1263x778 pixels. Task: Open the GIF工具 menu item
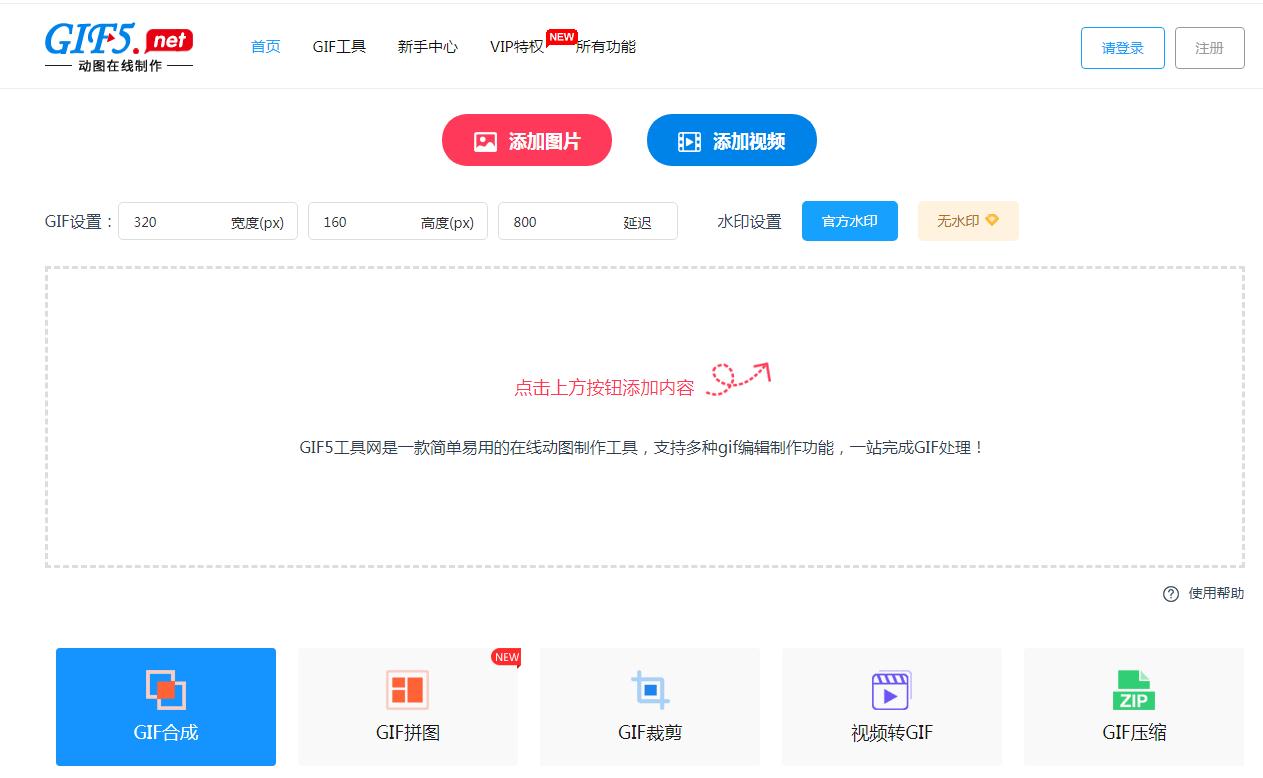pyautogui.click(x=339, y=46)
